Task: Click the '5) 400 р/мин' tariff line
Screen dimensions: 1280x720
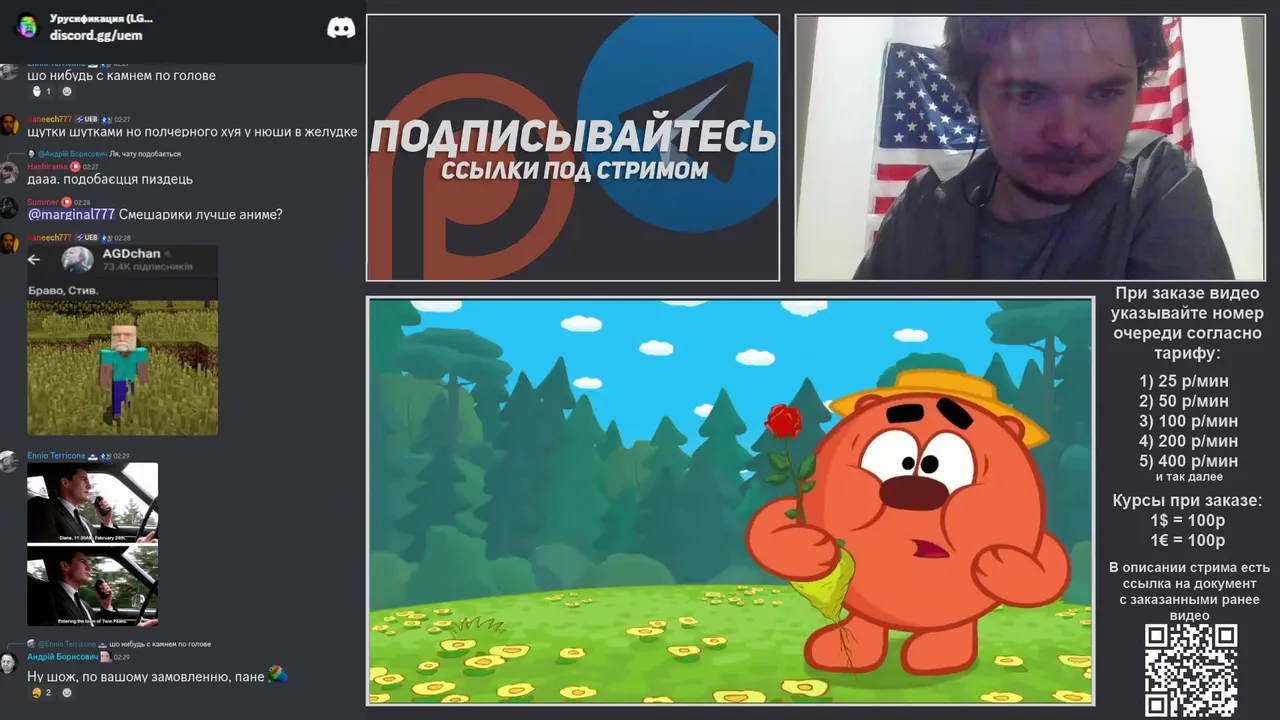Action: pos(1188,461)
